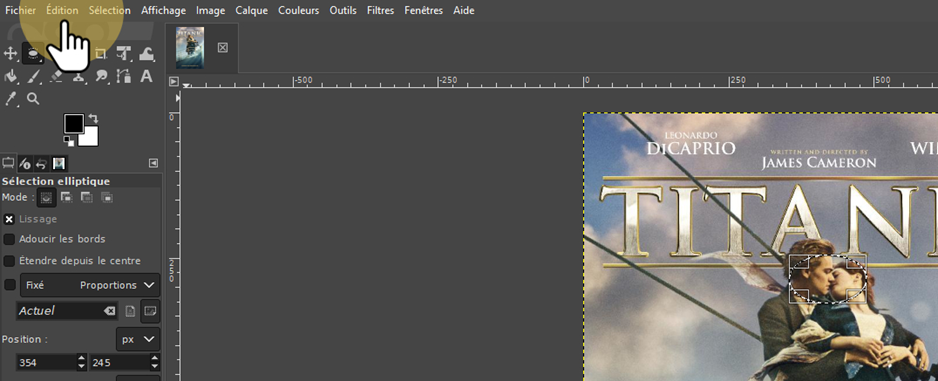The image size is (938, 381).
Task: Select the Crop tool
Action: click(100, 54)
